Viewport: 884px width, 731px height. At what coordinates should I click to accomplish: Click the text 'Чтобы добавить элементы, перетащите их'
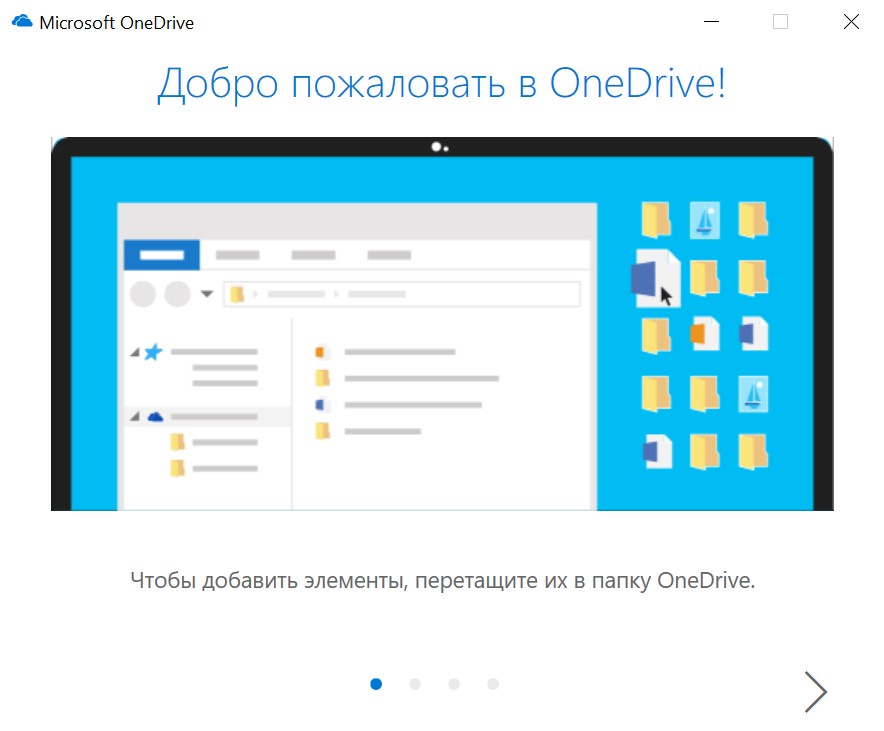click(x=350, y=580)
